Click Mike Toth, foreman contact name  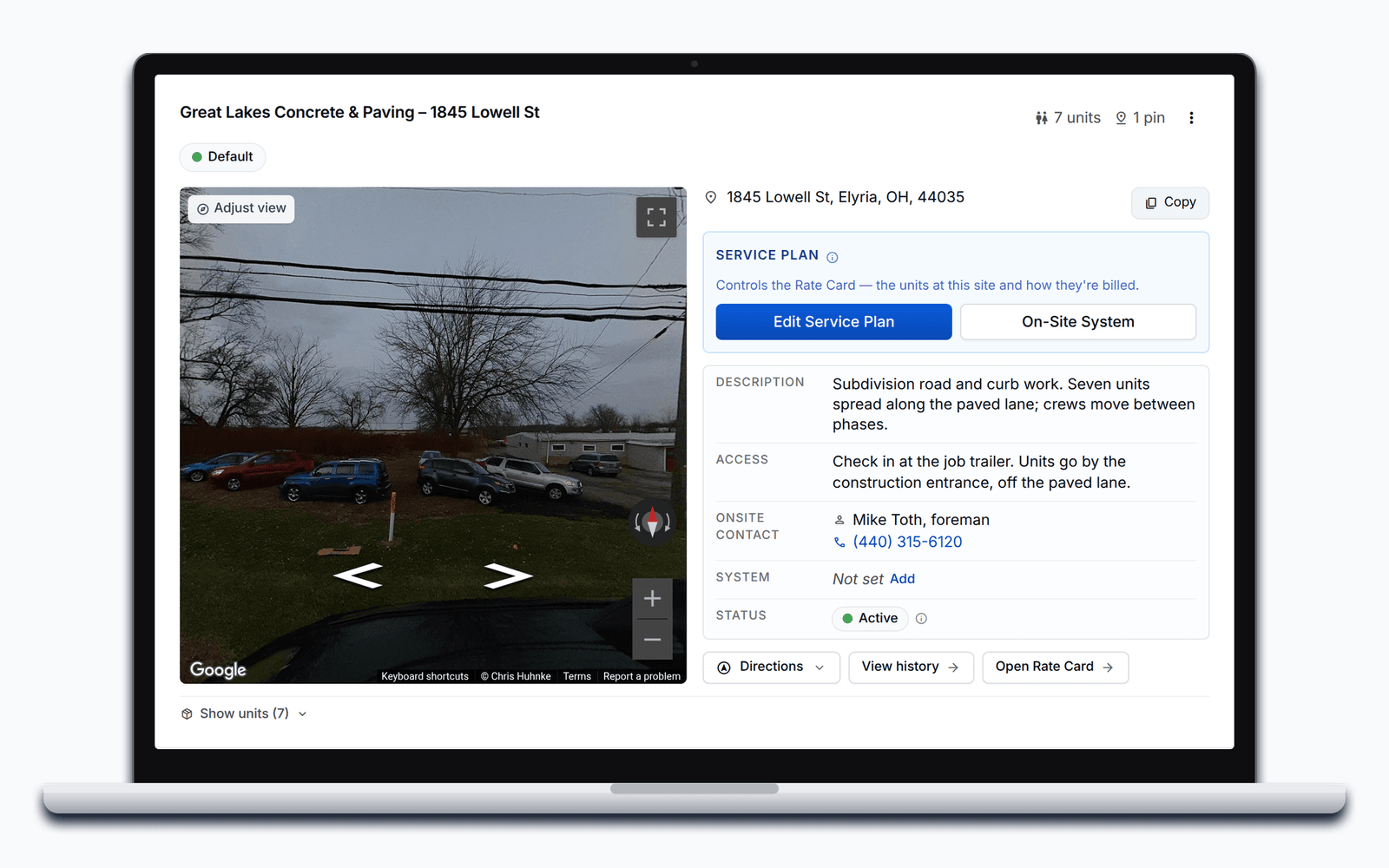coord(920,520)
